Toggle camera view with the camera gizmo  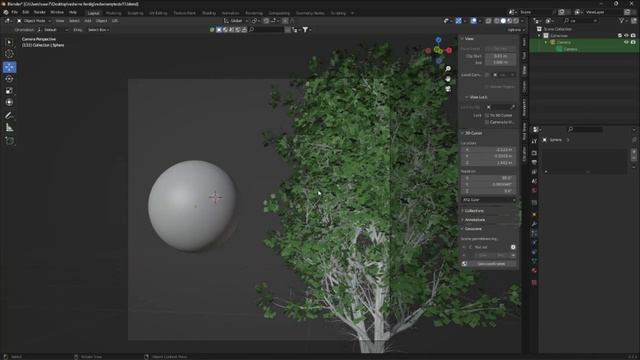448,88
